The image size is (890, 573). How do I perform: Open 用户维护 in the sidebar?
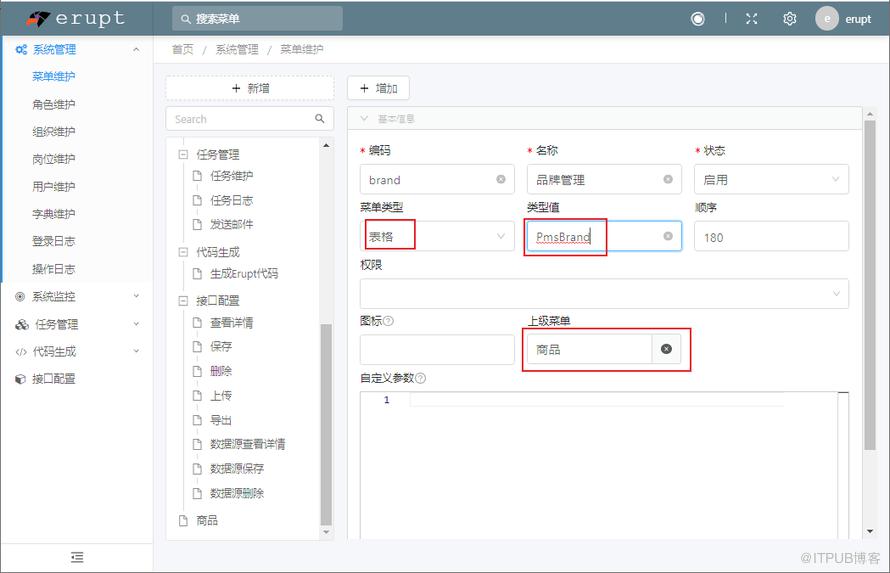tap(53, 187)
